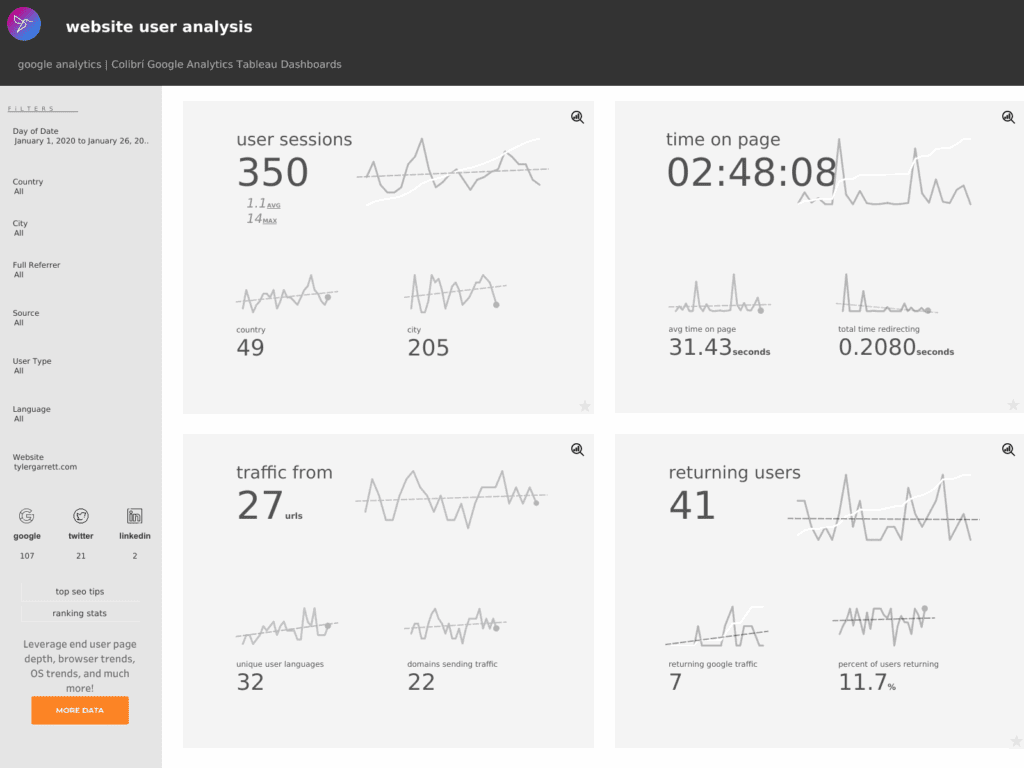The height and width of the screenshot is (768, 1024).
Task: Switch to the top seo tips view
Action: tap(79, 591)
